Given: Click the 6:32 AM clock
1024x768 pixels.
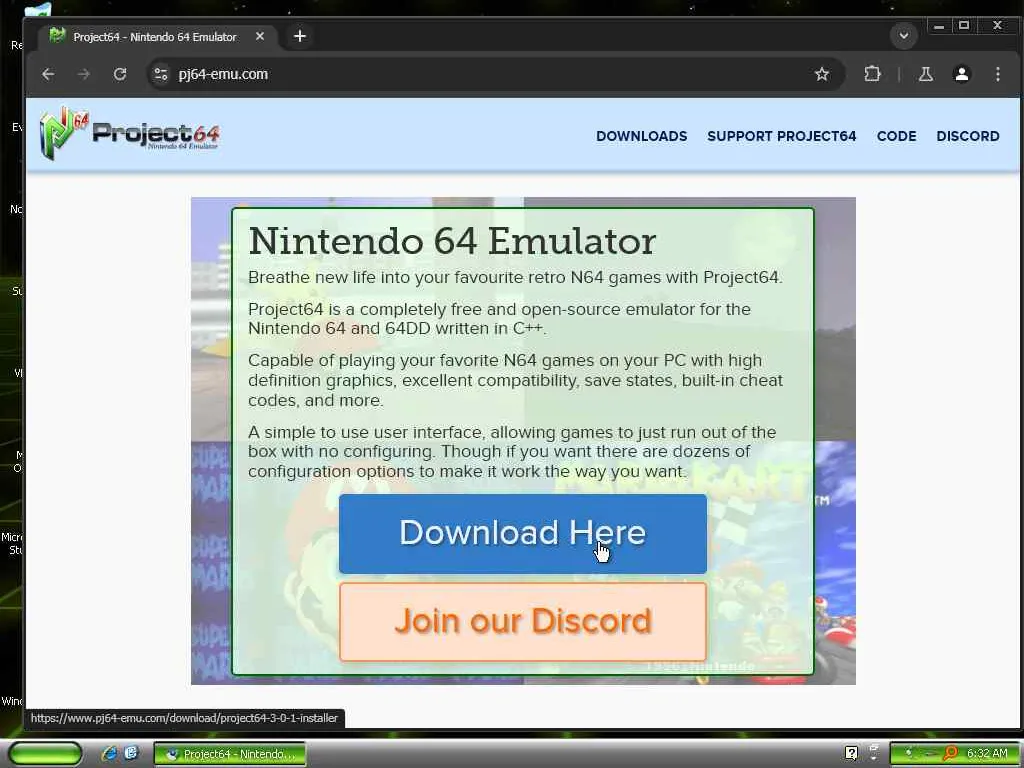Looking at the screenshot, I should (987, 754).
